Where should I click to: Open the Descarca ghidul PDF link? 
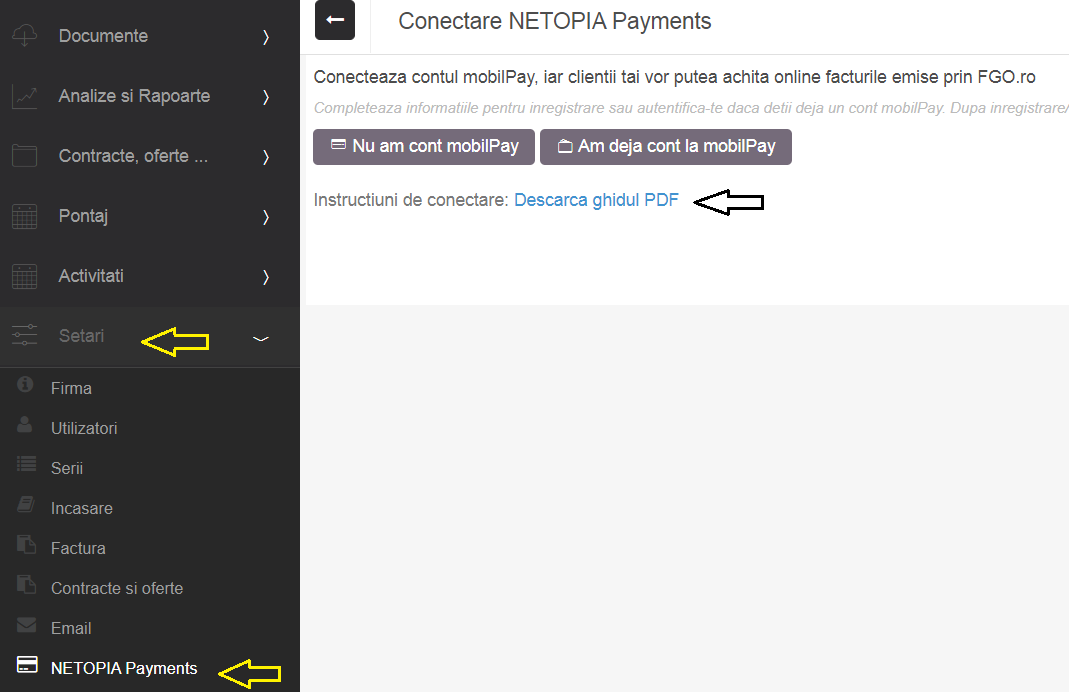(x=597, y=200)
